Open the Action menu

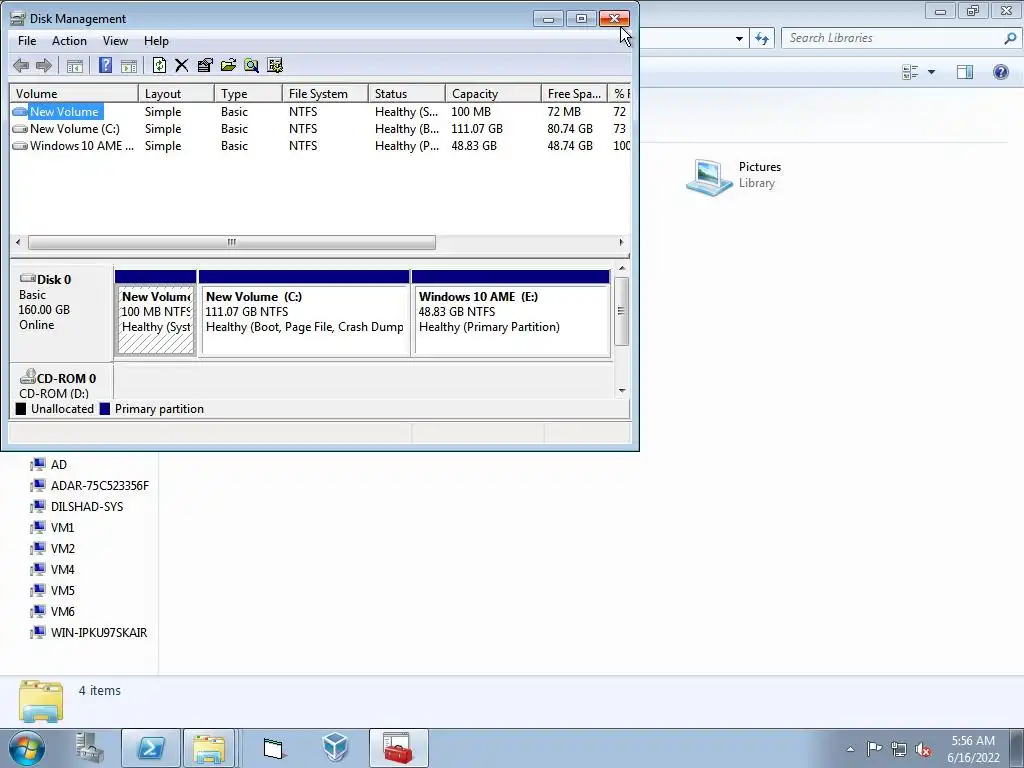tap(69, 40)
